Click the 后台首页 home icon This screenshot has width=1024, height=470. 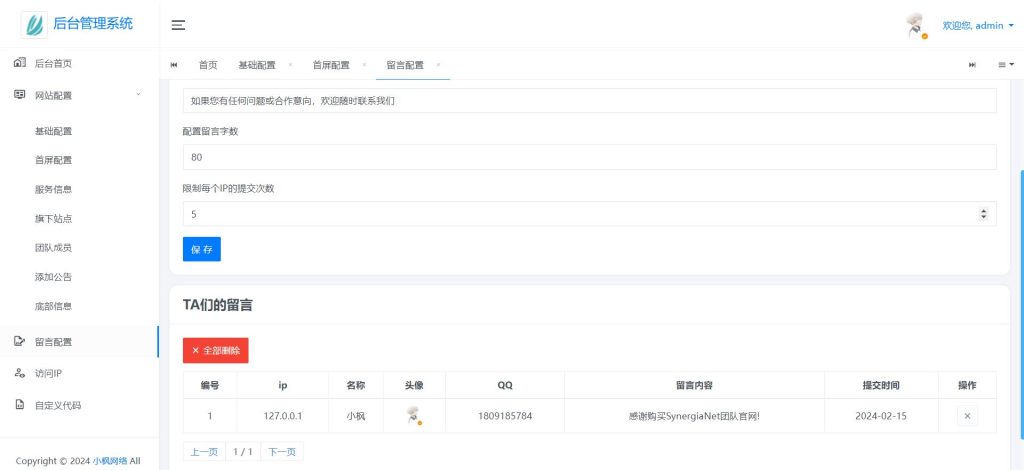20,63
